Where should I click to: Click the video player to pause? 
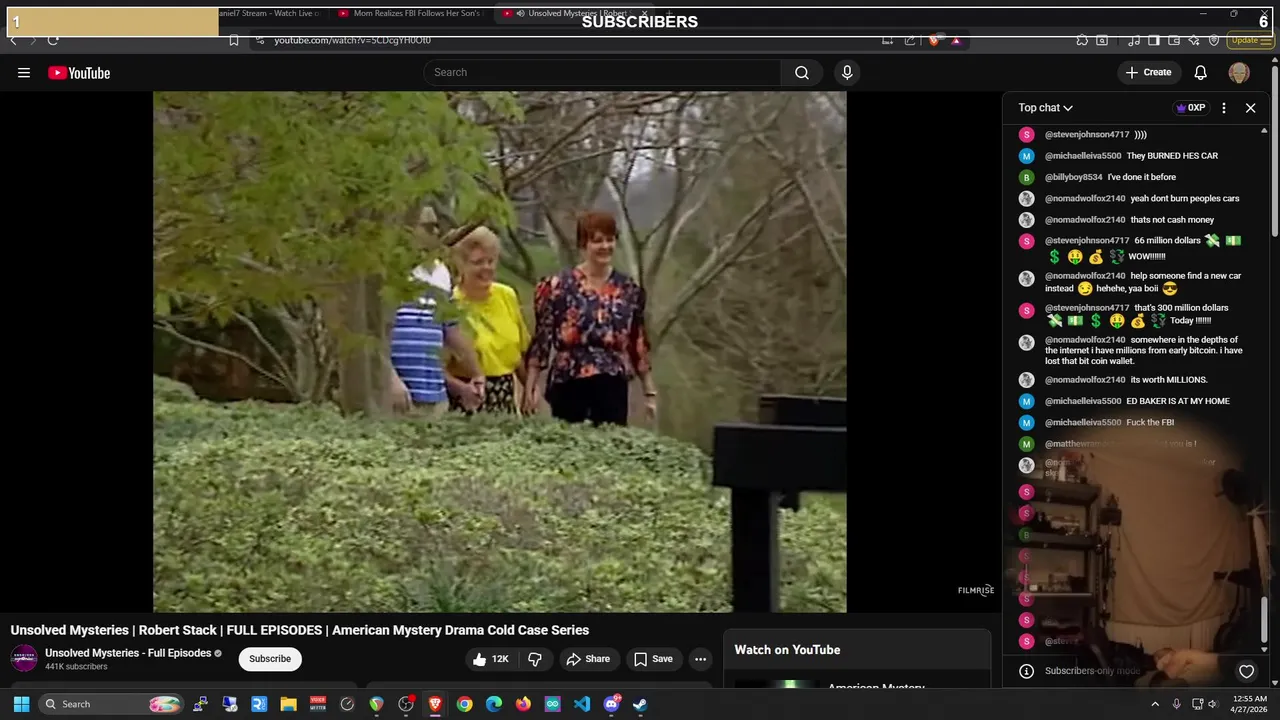(499, 352)
